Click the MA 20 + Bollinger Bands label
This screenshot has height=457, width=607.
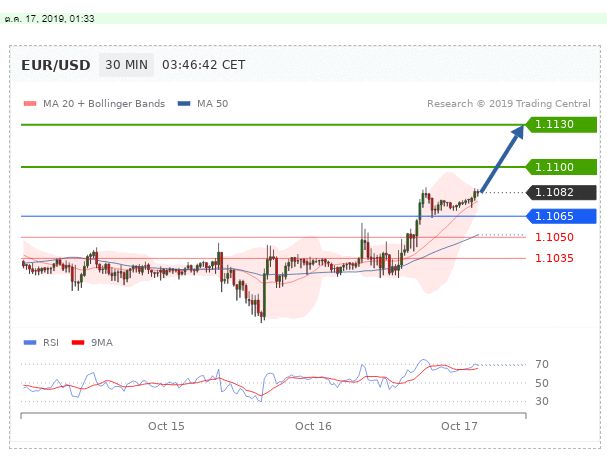click(104, 104)
